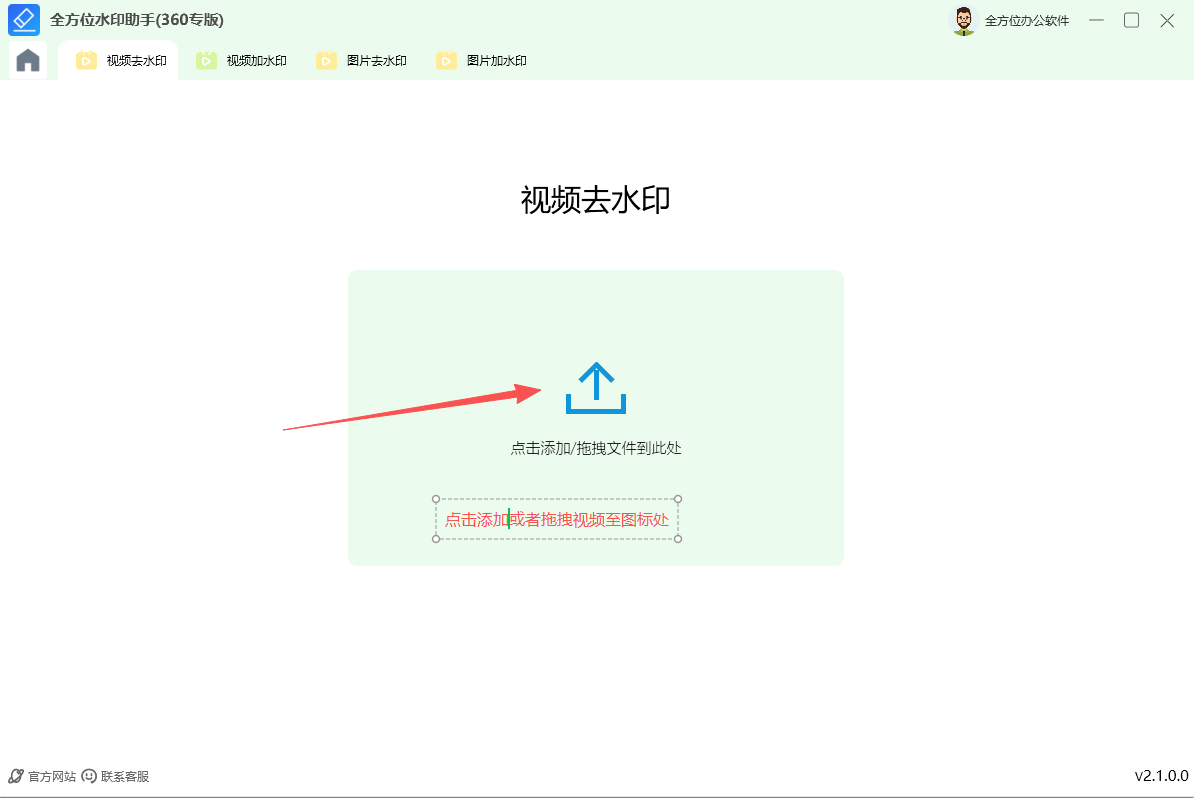The image size is (1194, 798).
Task: Open the 图片去水印 tab
Action: pos(373,60)
